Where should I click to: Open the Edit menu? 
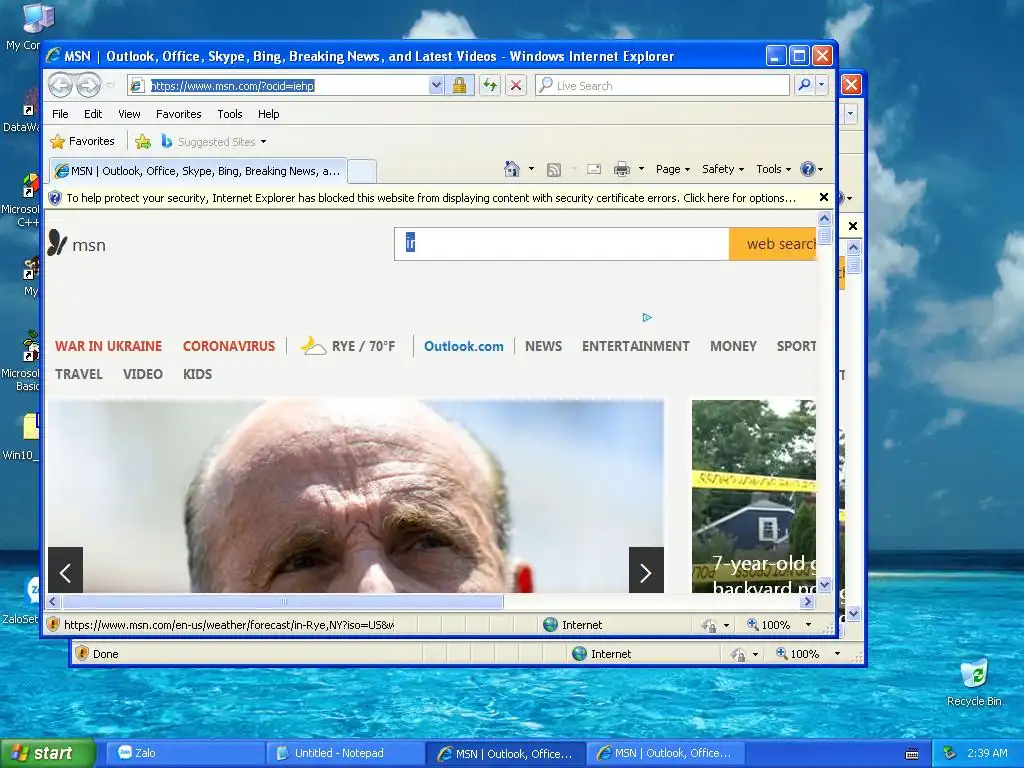point(93,114)
